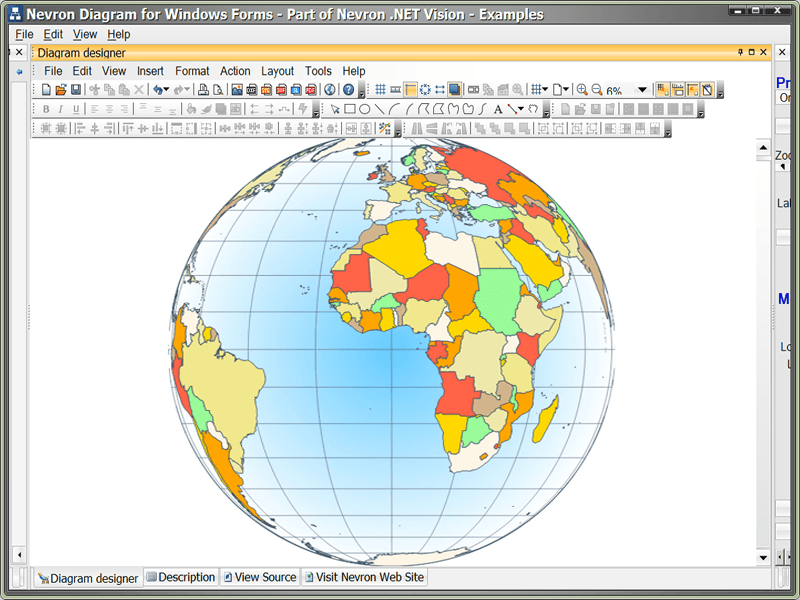800x600 pixels.
Task: Toggle Italic text formatting
Action: coord(61,109)
